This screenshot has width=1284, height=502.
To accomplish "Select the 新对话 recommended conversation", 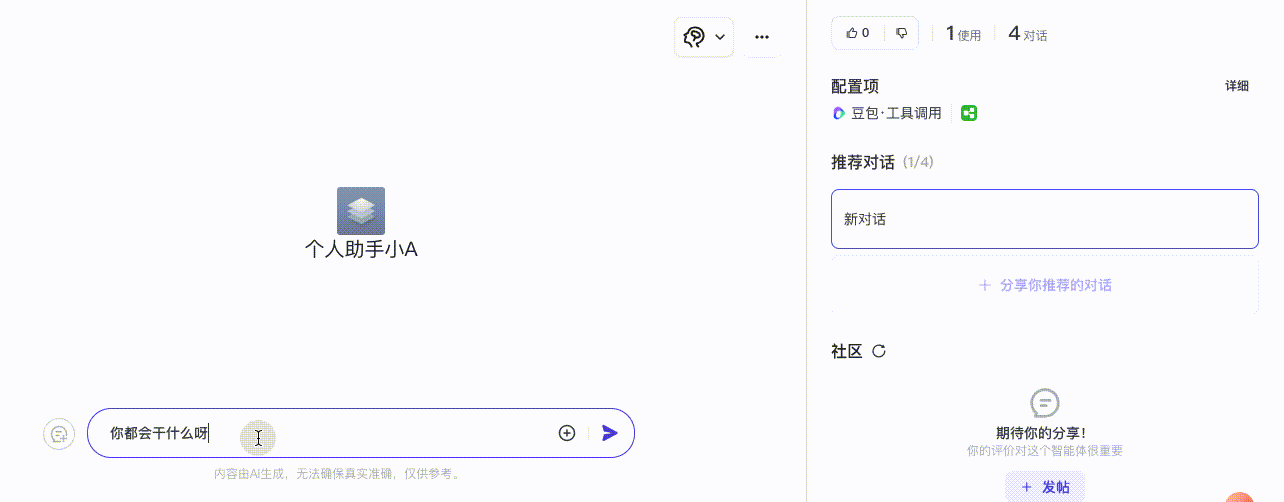I will click(1045, 219).
